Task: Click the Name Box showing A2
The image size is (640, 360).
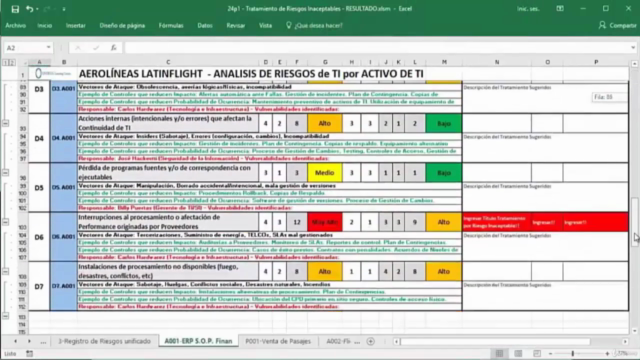Action: pos(24,48)
